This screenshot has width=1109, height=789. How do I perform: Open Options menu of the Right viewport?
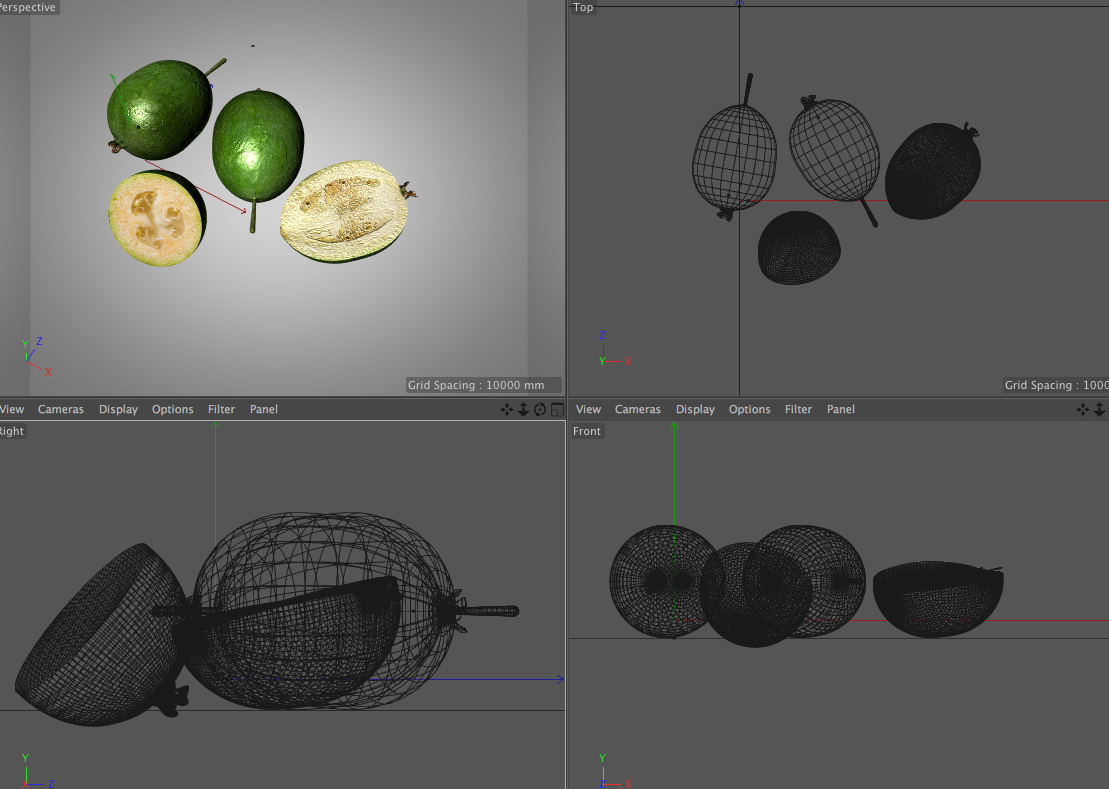172,409
